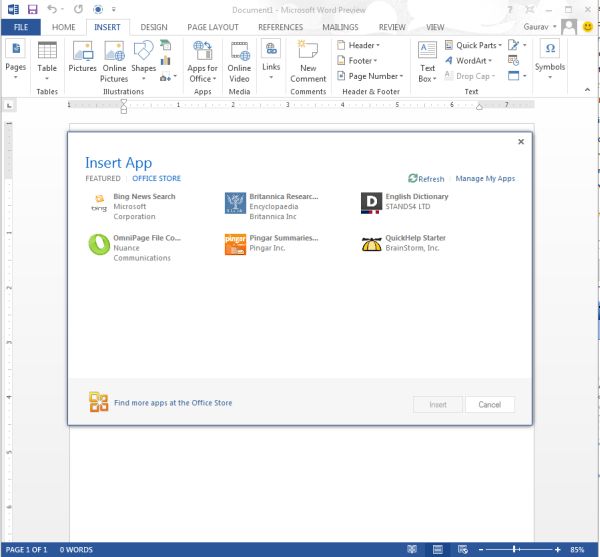
Task: Click the New Comment icon
Action: click(308, 61)
